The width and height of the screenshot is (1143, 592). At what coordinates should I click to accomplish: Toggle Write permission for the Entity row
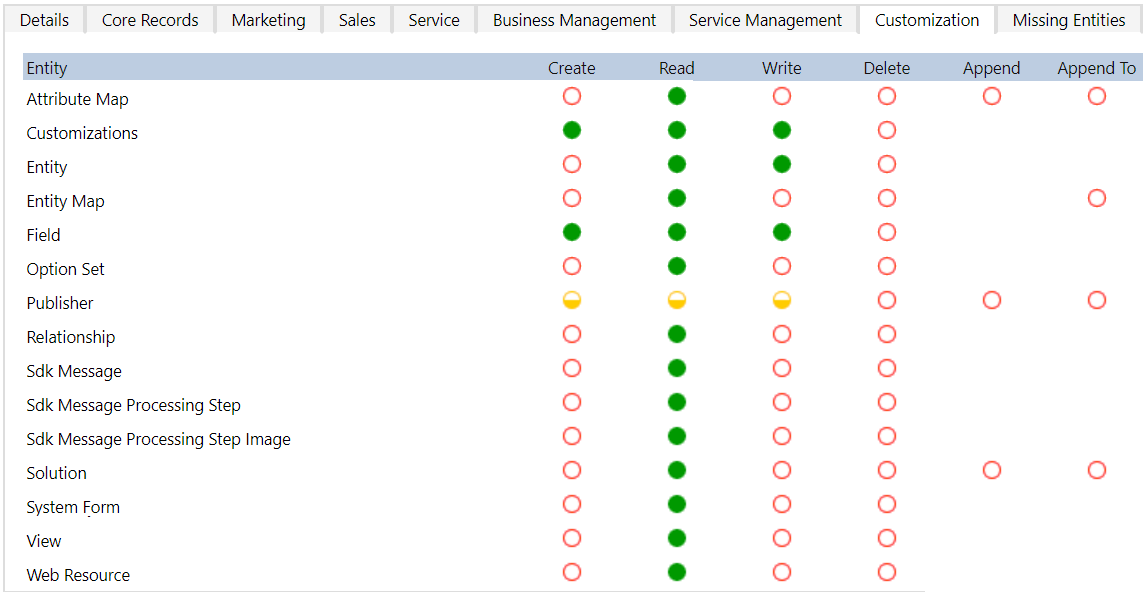click(781, 164)
